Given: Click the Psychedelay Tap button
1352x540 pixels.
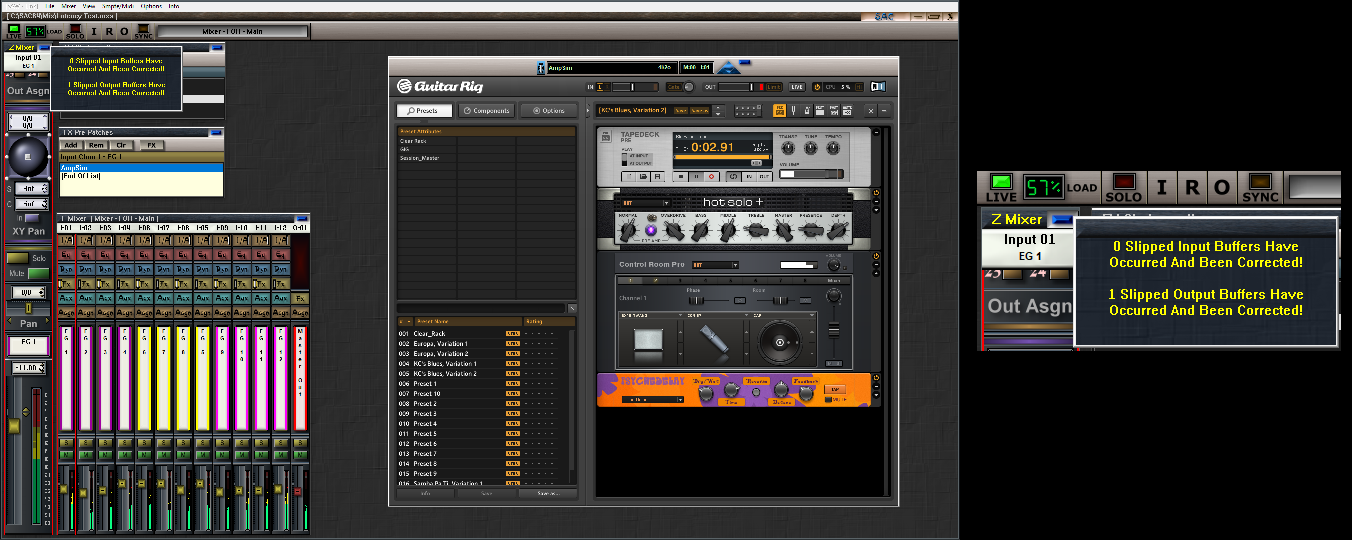Looking at the screenshot, I should (x=834, y=389).
